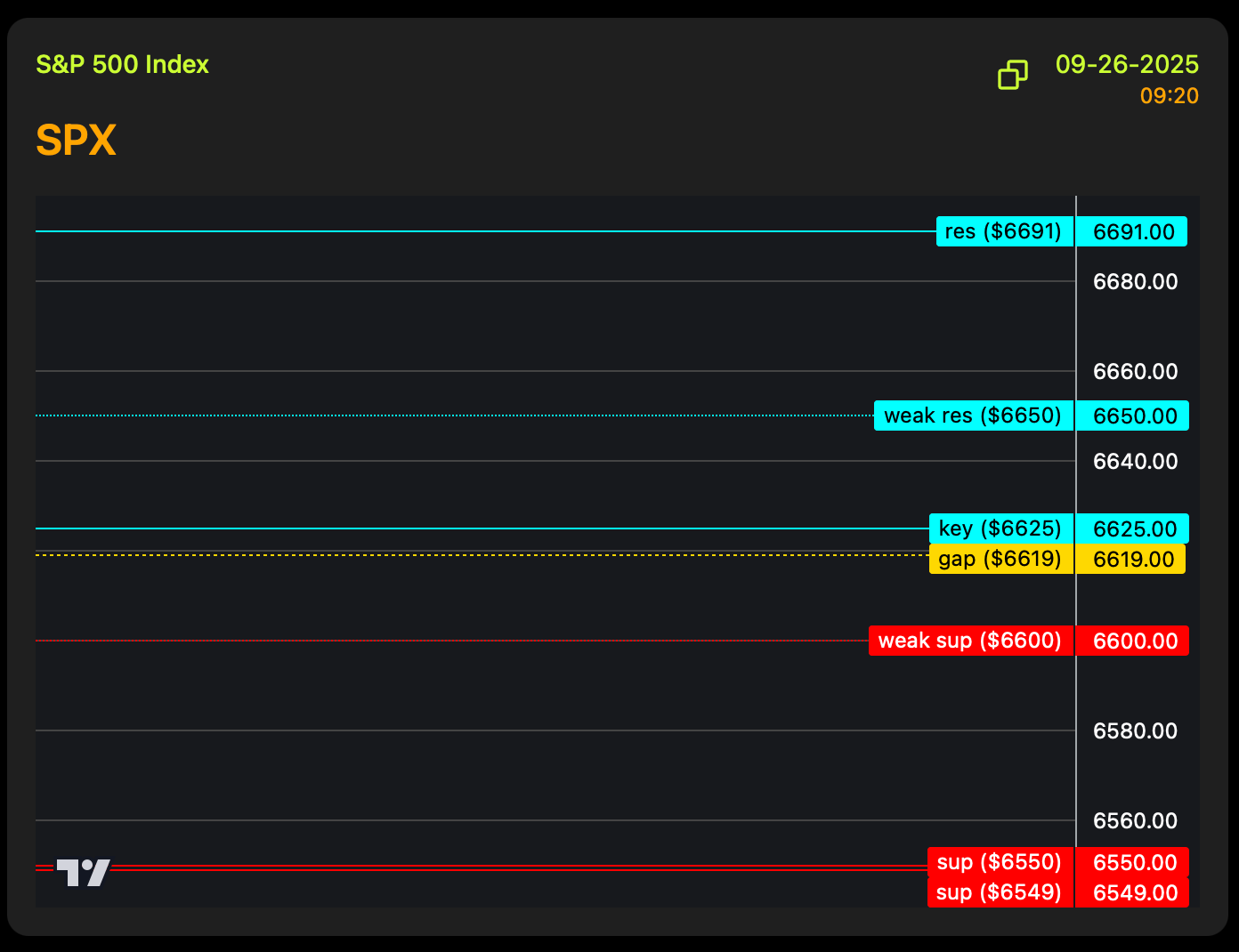
Task: Click the 6680.00 price scale value
Action: [1135, 282]
